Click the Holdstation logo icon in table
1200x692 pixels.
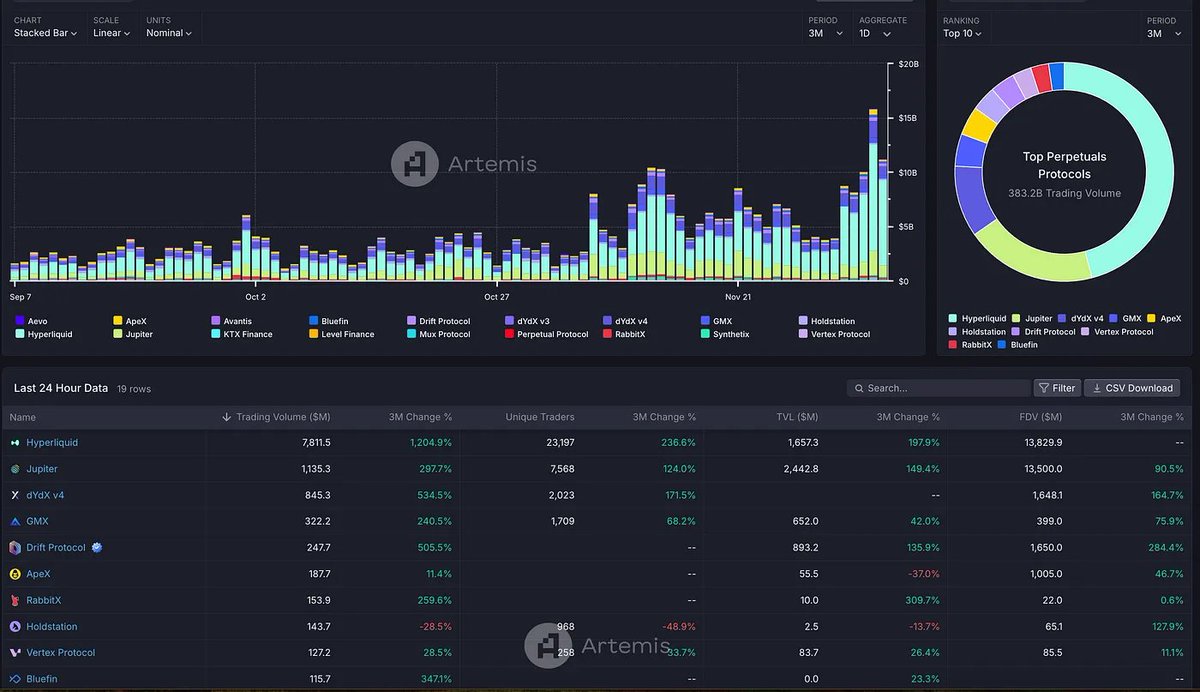click(x=15, y=627)
